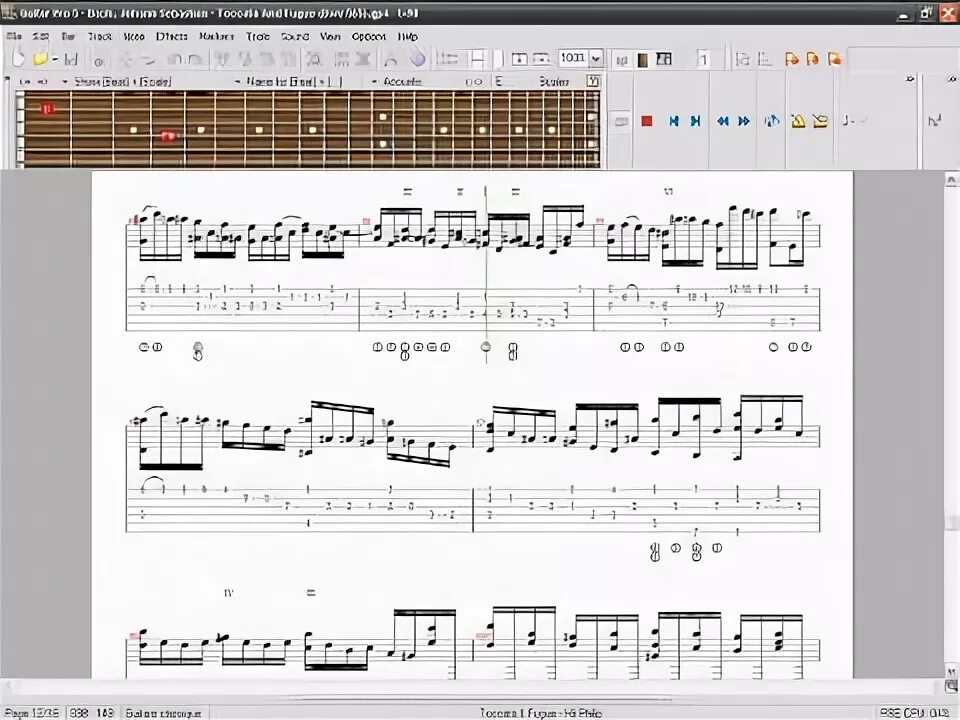
Task: Click the horizontal scrollbar below the score
Action: 471,686
